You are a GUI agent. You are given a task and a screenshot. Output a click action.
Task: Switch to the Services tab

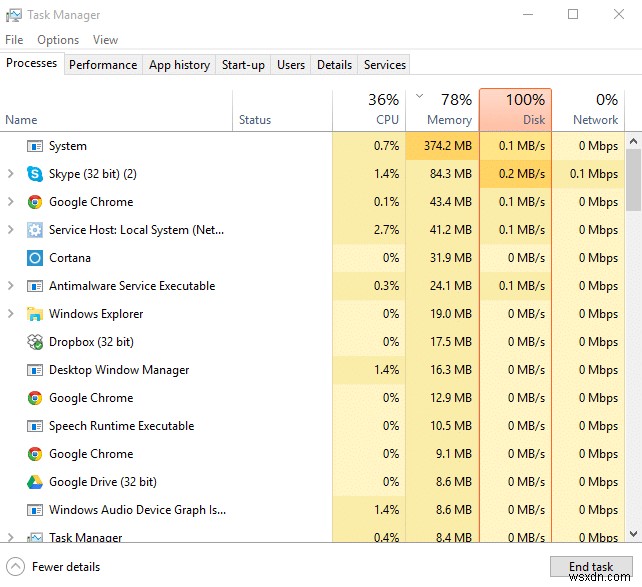384,65
